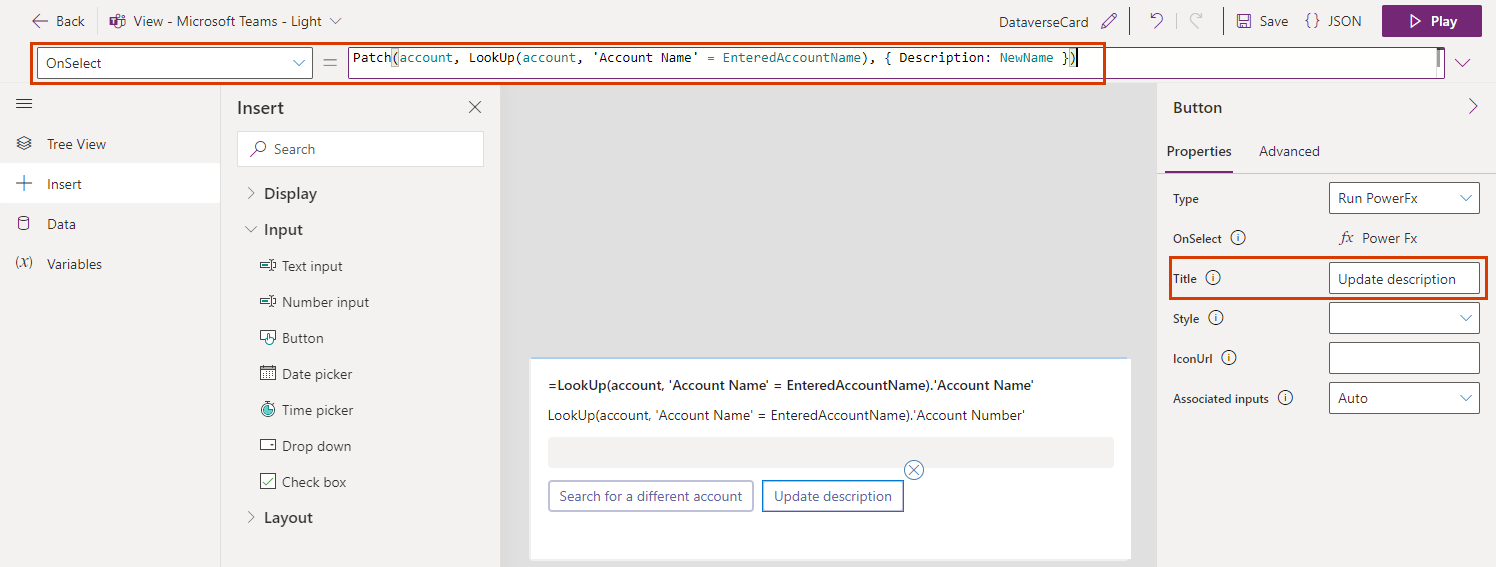Insert a Number input control
Image resolution: width=1496 pixels, height=567 pixels.
(314, 302)
